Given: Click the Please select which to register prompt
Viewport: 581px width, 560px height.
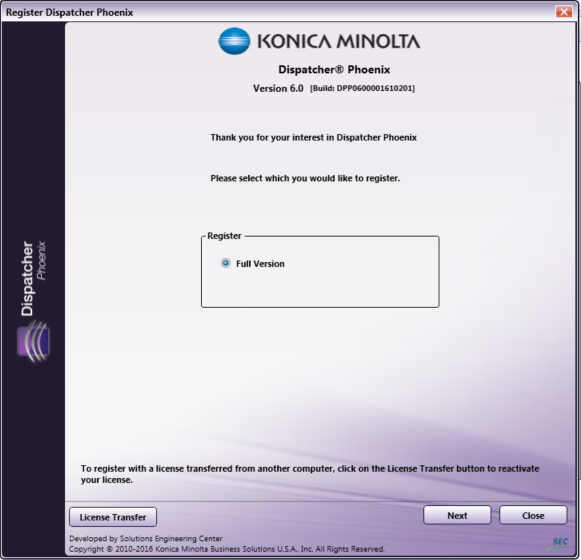Looking at the screenshot, I should pos(305,178).
